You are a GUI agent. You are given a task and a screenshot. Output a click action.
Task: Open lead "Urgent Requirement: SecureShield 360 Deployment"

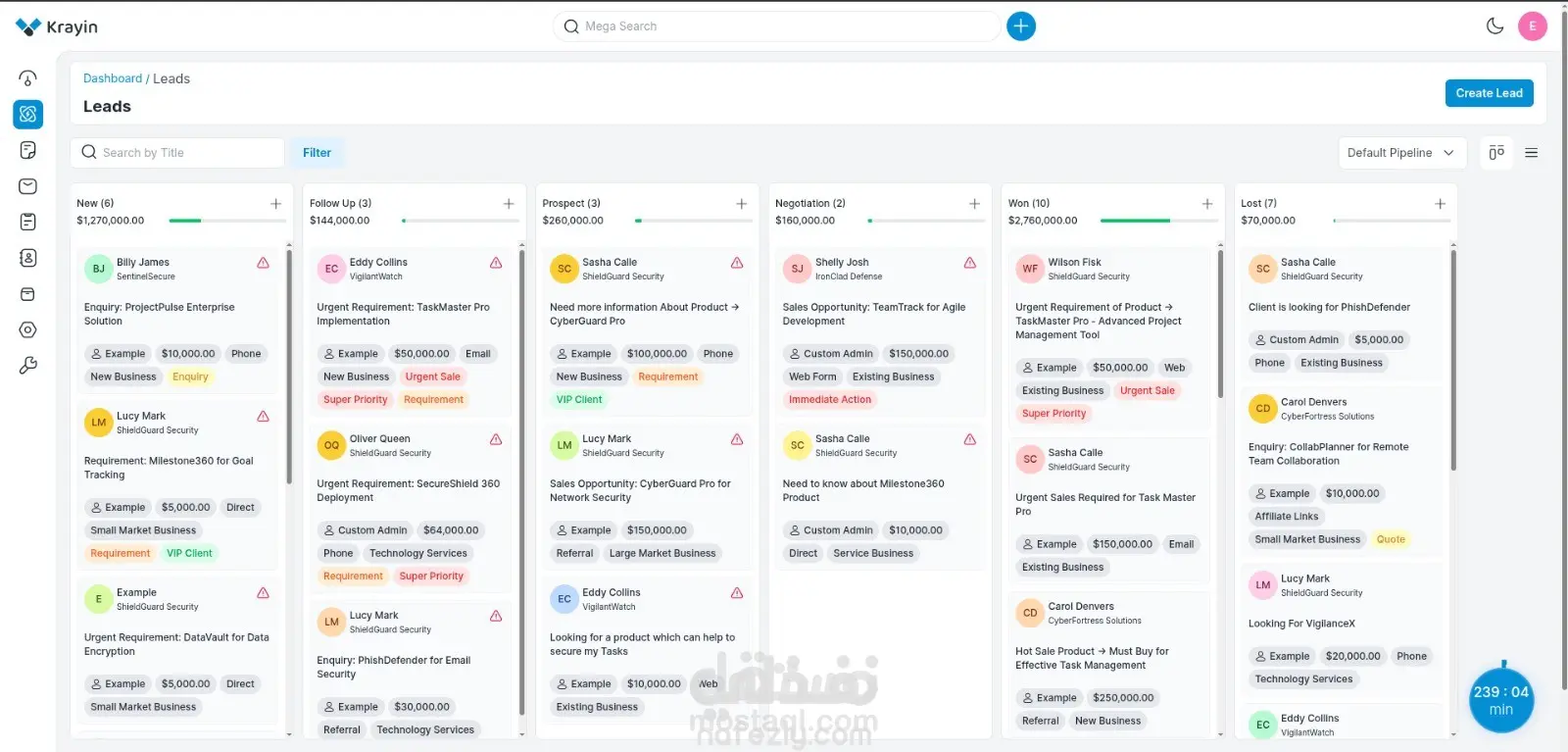409,491
